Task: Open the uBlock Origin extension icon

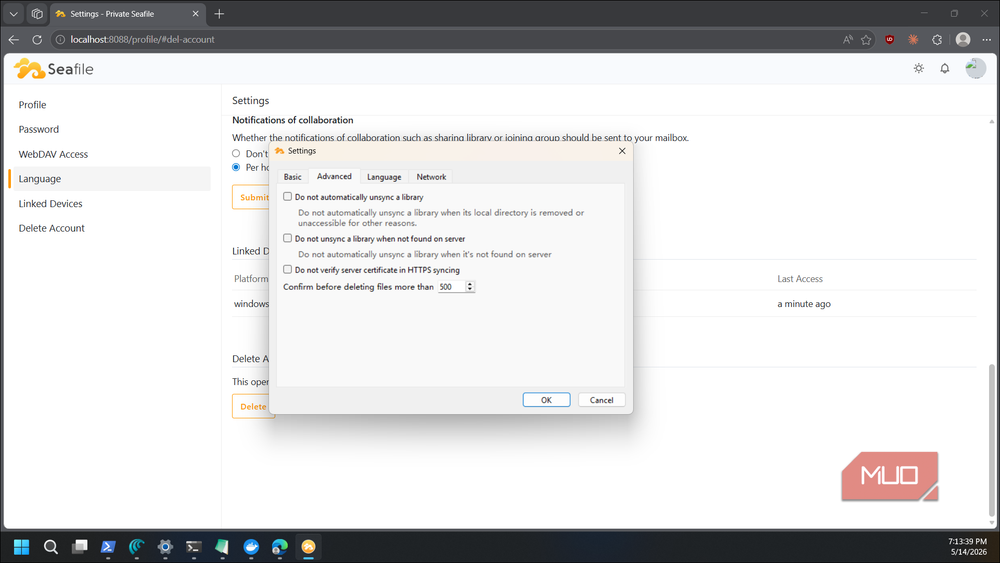Action: [x=890, y=40]
